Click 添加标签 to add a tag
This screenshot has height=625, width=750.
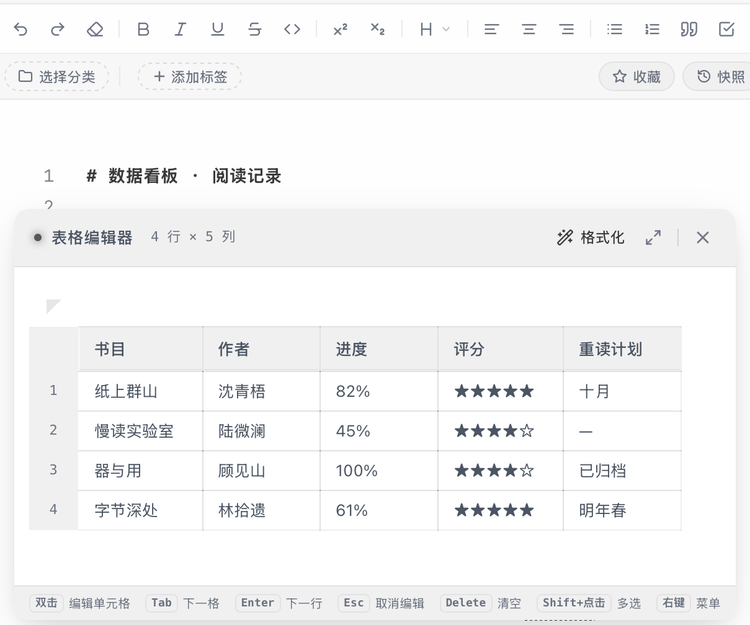(x=190, y=77)
